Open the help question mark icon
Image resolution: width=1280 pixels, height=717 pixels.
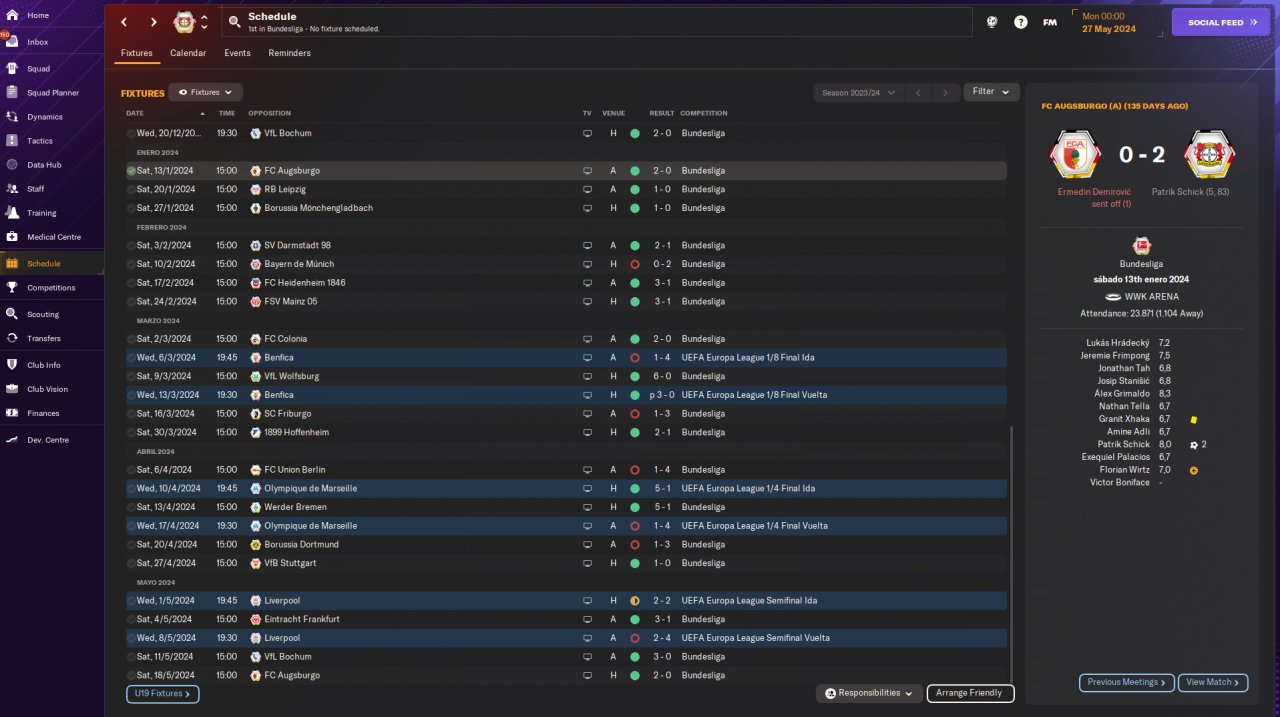[x=1020, y=22]
